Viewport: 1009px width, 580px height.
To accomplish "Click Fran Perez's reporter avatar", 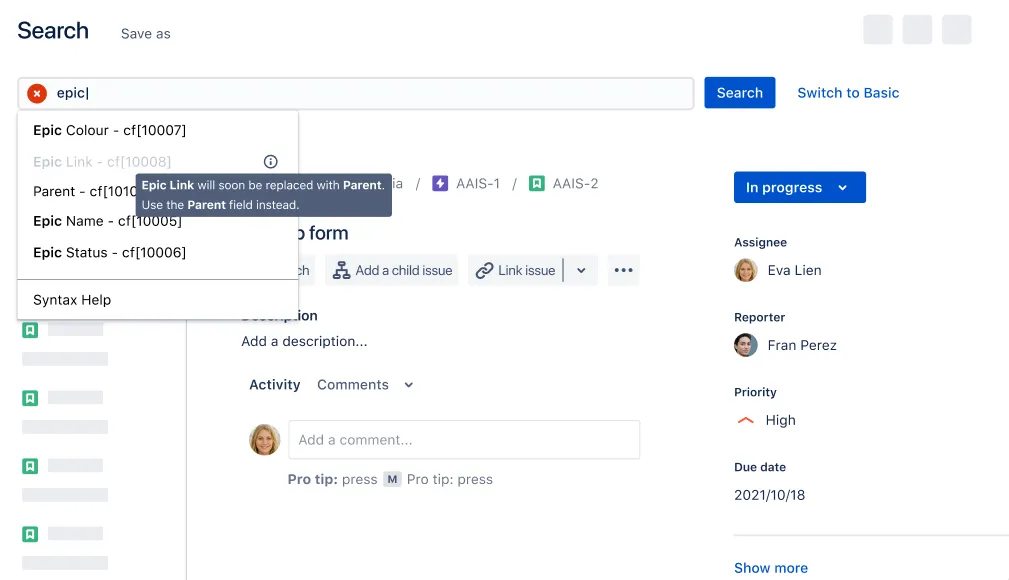I will (746, 345).
